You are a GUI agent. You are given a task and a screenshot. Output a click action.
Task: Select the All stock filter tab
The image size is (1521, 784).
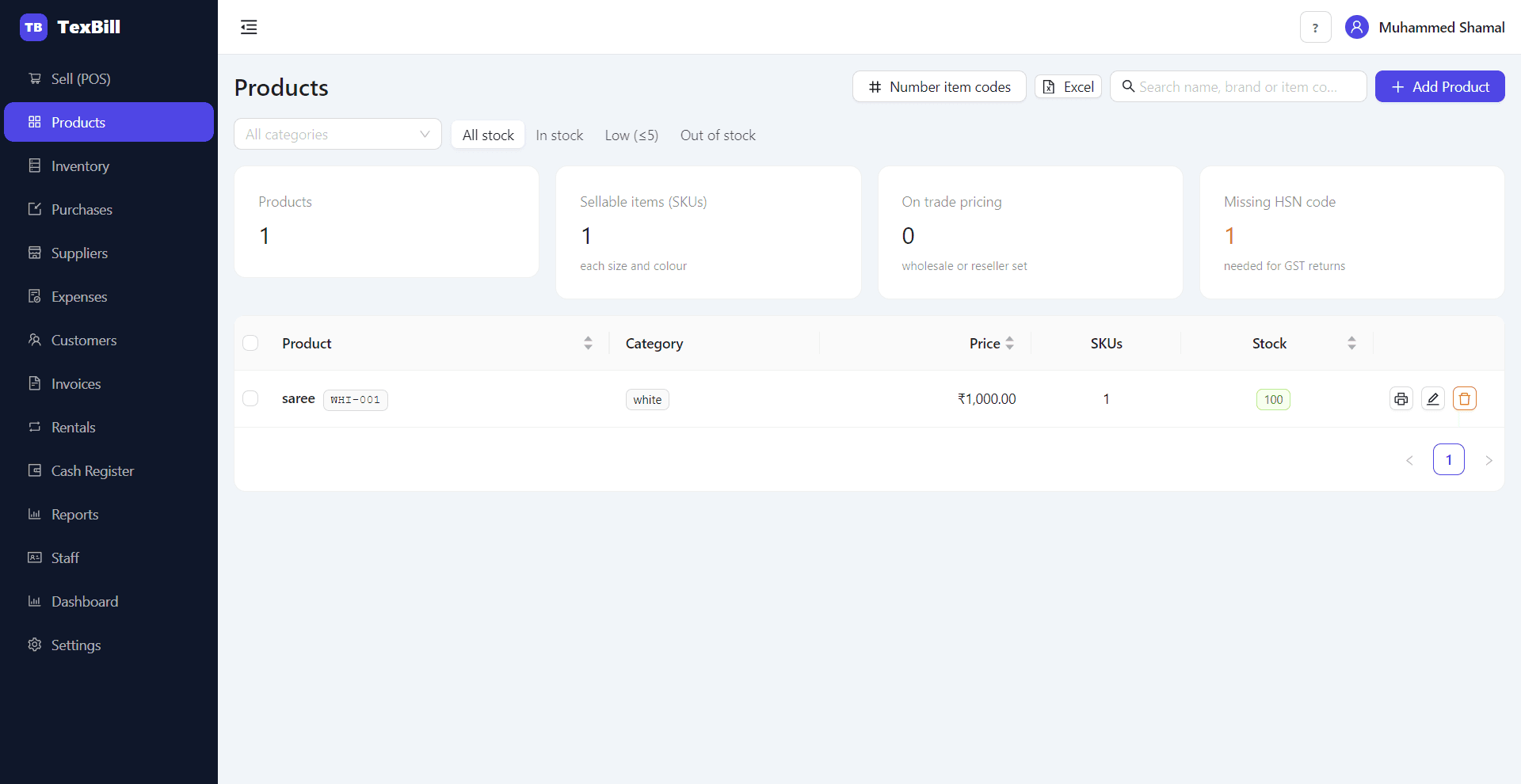point(488,135)
